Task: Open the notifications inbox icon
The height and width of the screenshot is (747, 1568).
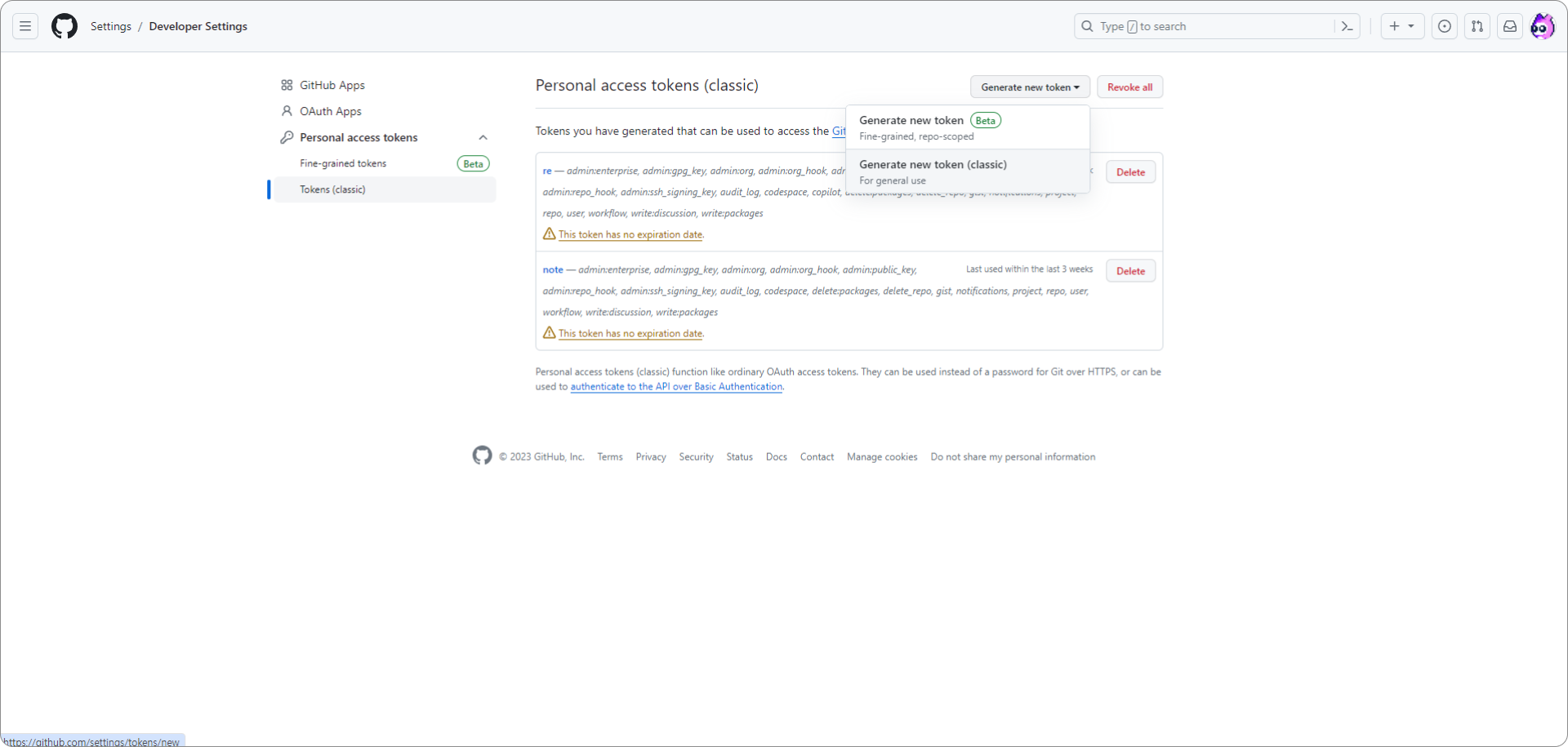Action: point(1510,26)
